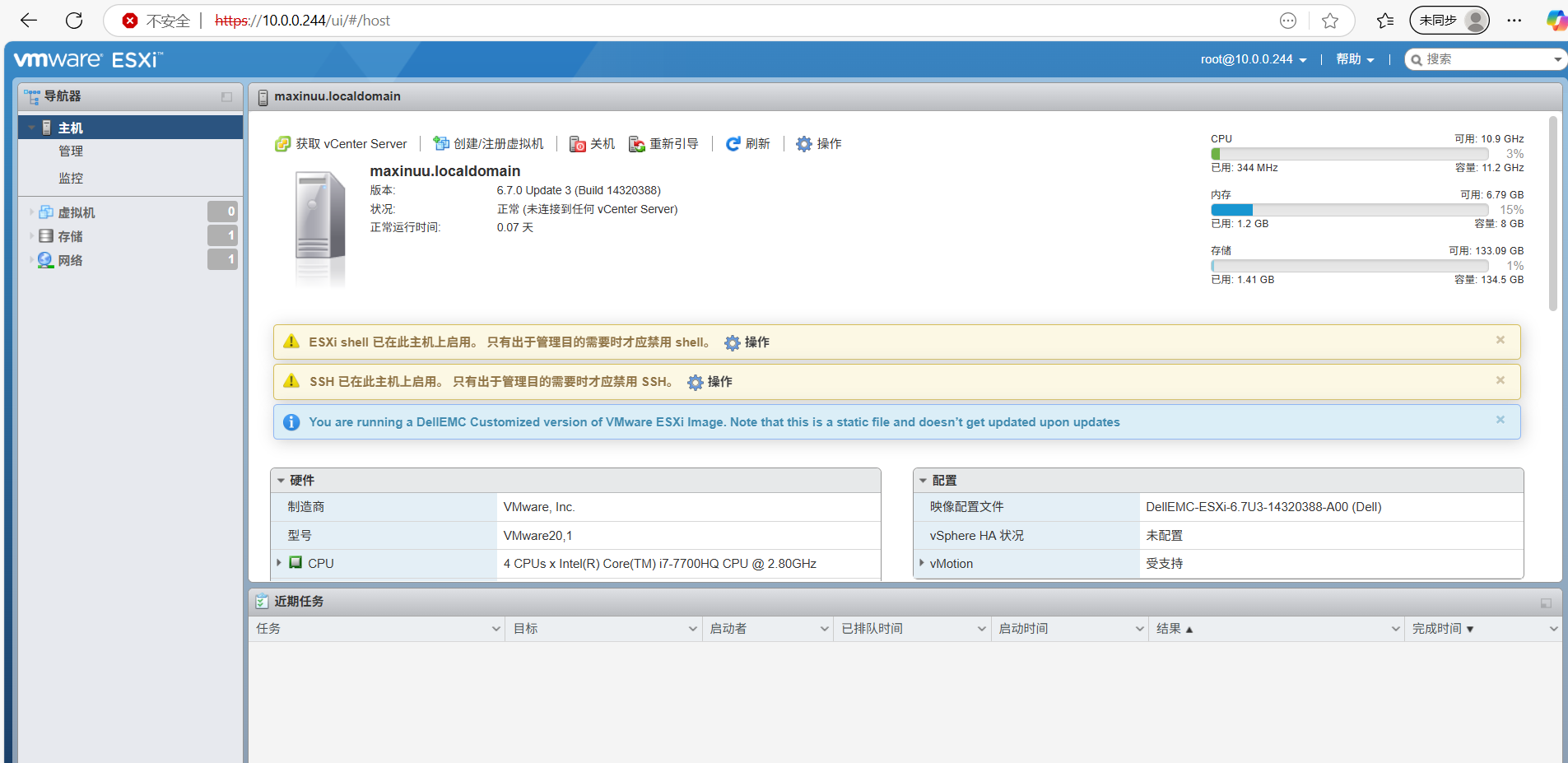This screenshot has height=763, width=1568.
Task: Expand the vMotion configuration row
Action: 921,563
